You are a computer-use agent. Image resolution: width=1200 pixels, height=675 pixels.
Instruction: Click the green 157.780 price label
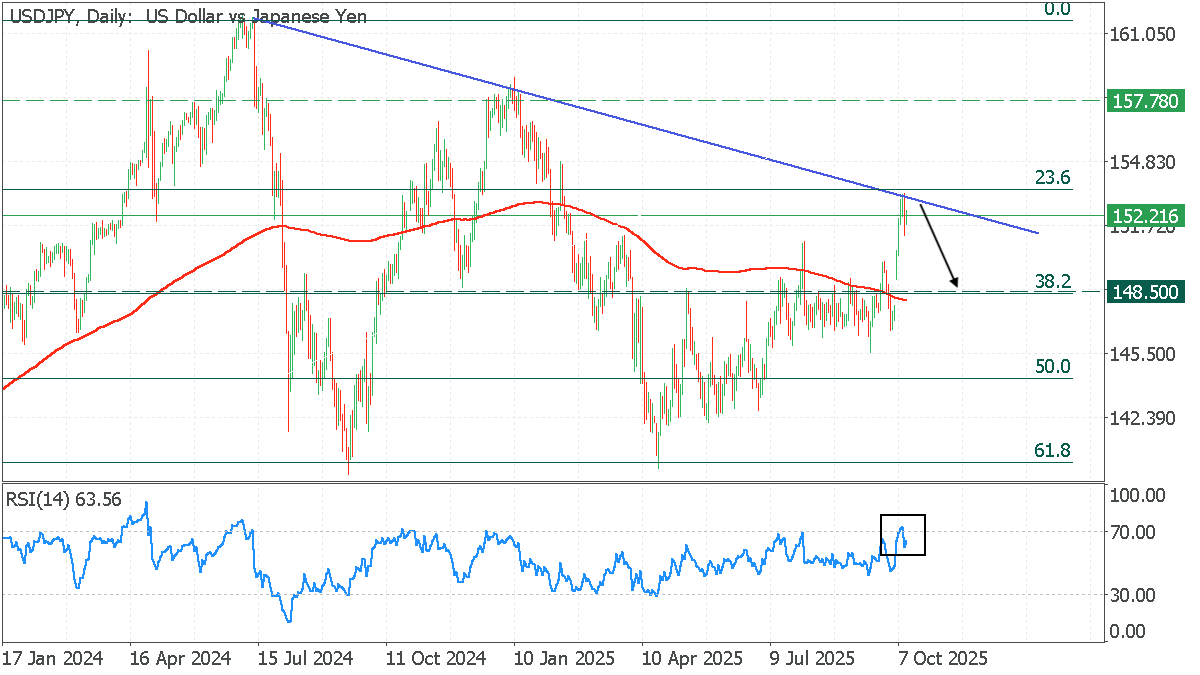point(1145,101)
